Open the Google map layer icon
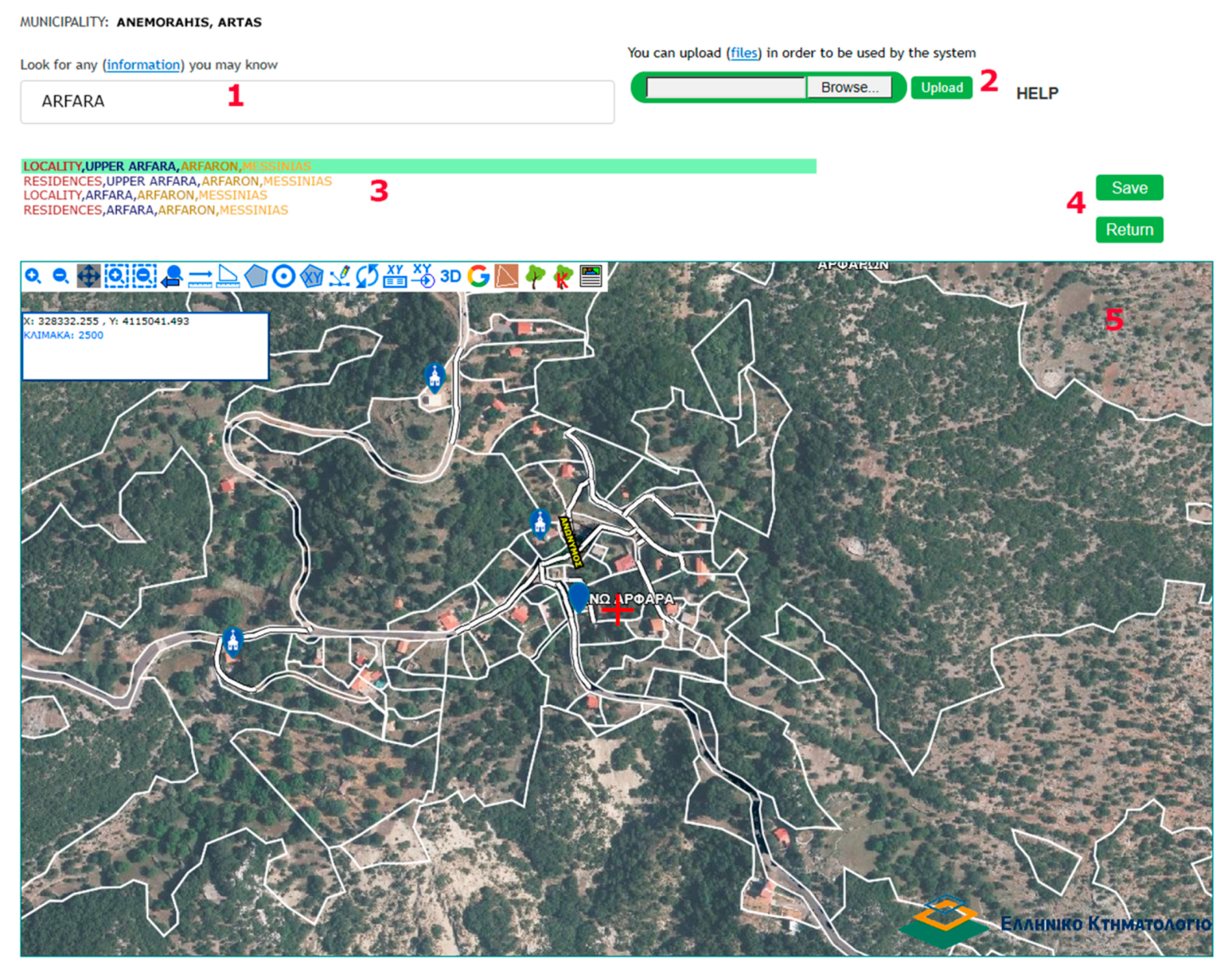Viewport: 1232px width, 974px height. (x=478, y=276)
